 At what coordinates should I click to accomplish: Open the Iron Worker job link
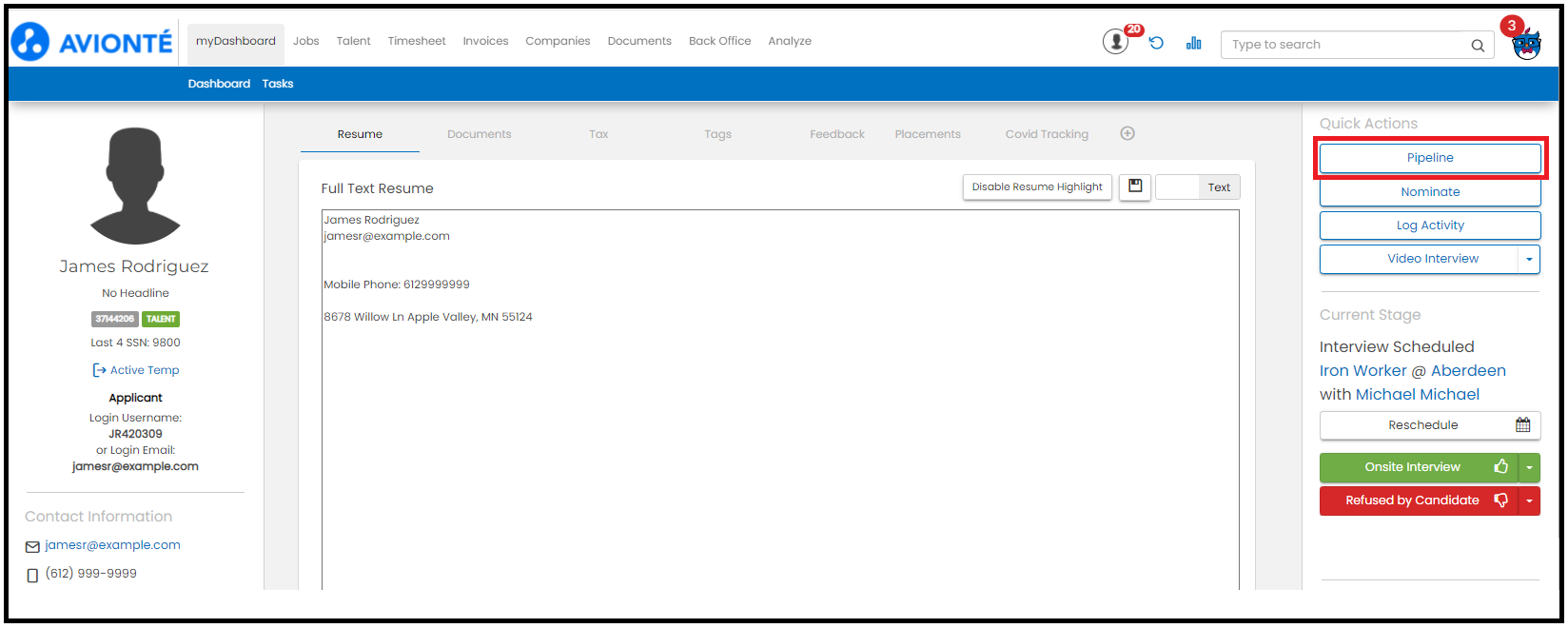pyautogui.click(x=1362, y=371)
